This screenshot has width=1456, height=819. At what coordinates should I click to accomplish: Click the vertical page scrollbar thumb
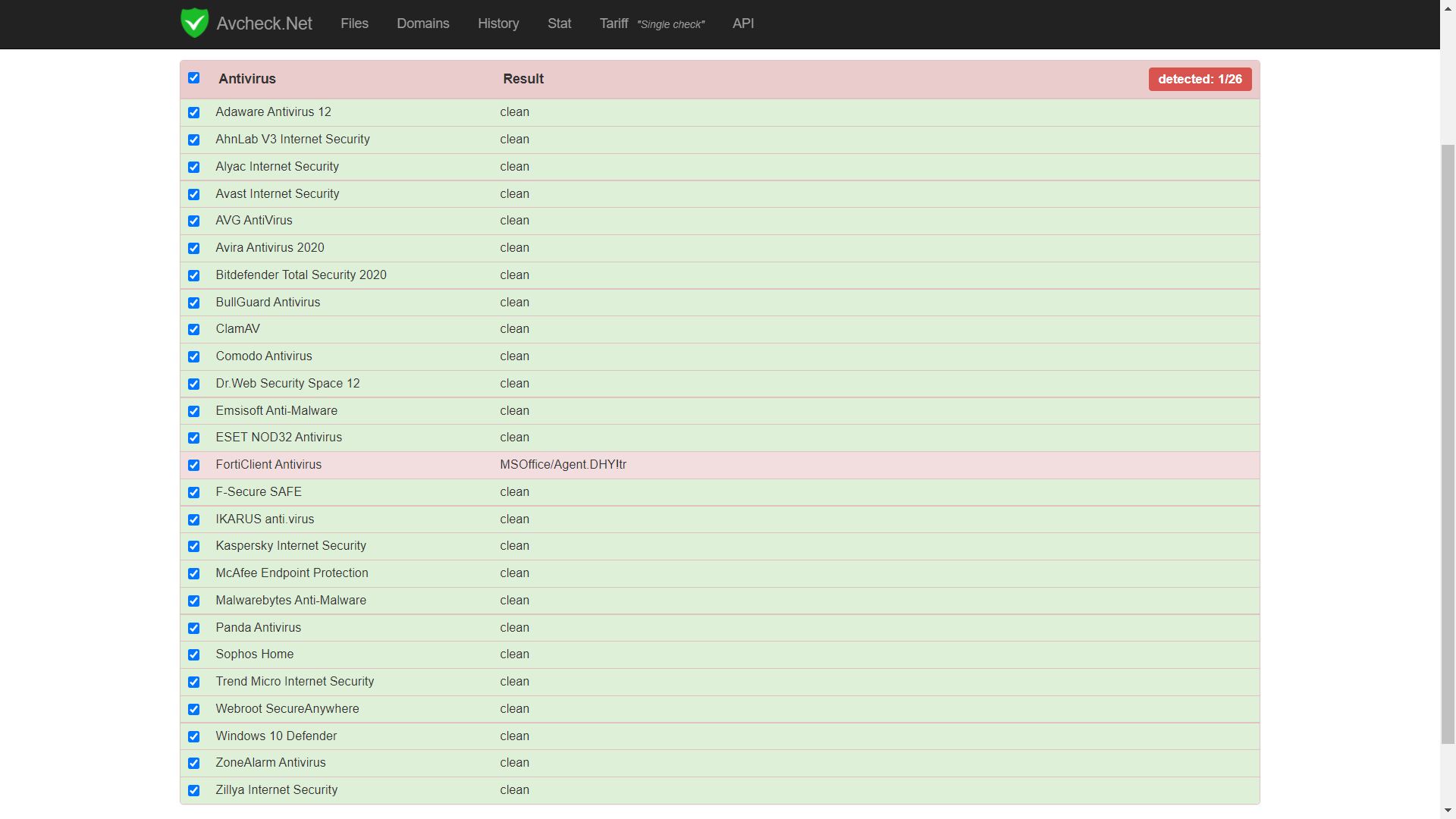click(x=1448, y=444)
